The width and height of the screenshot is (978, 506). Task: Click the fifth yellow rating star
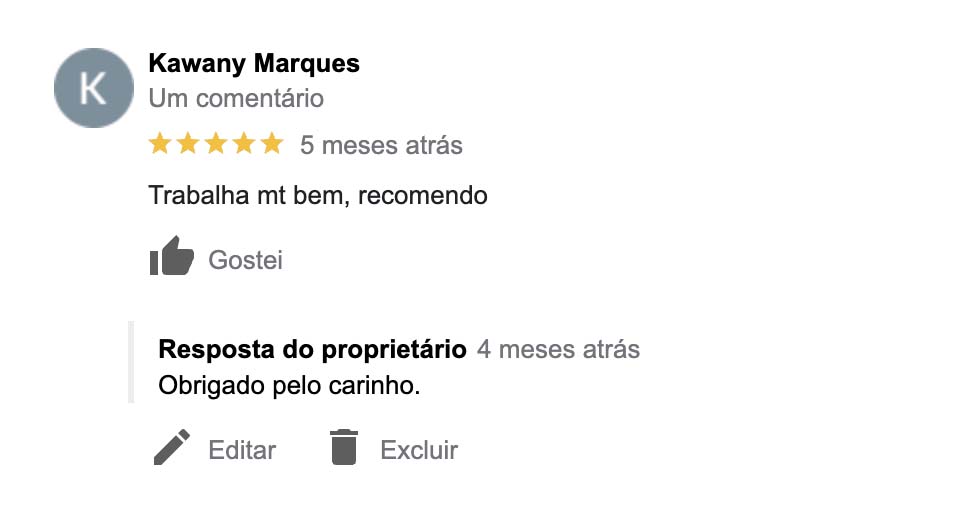click(x=272, y=144)
